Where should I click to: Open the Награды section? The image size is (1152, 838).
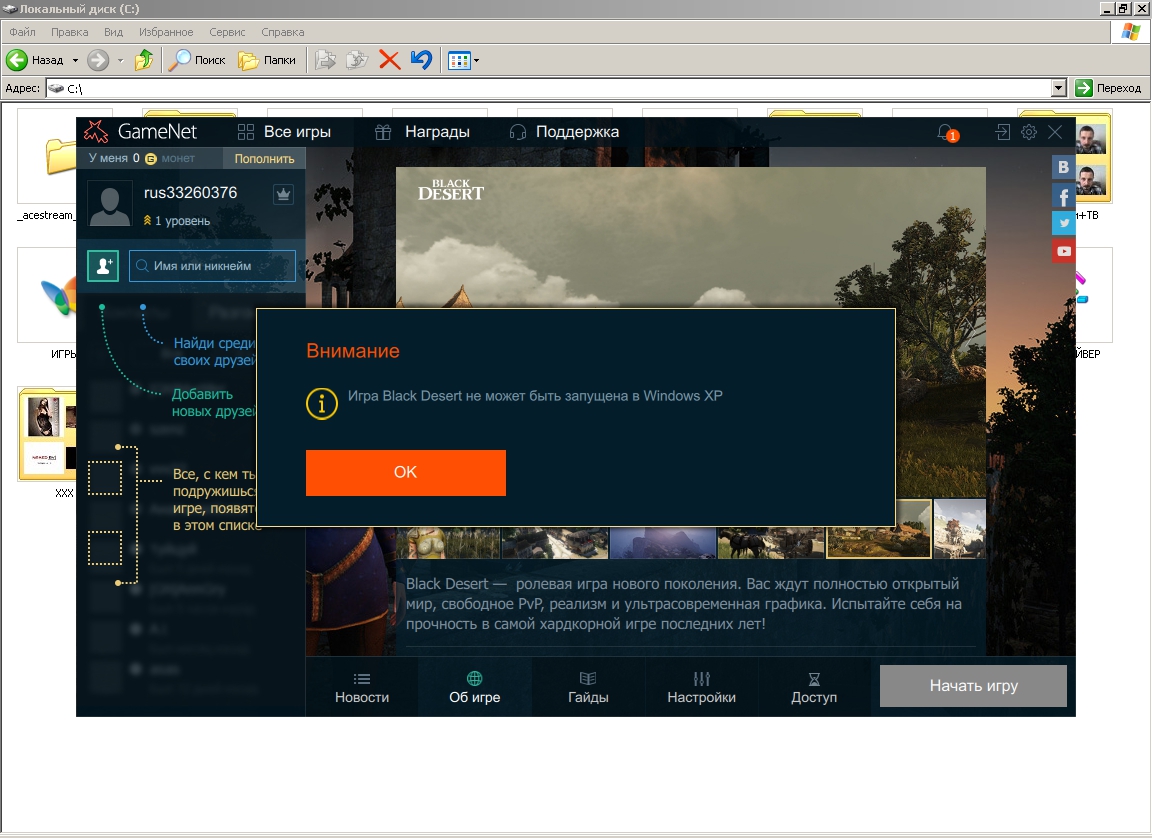click(x=422, y=132)
